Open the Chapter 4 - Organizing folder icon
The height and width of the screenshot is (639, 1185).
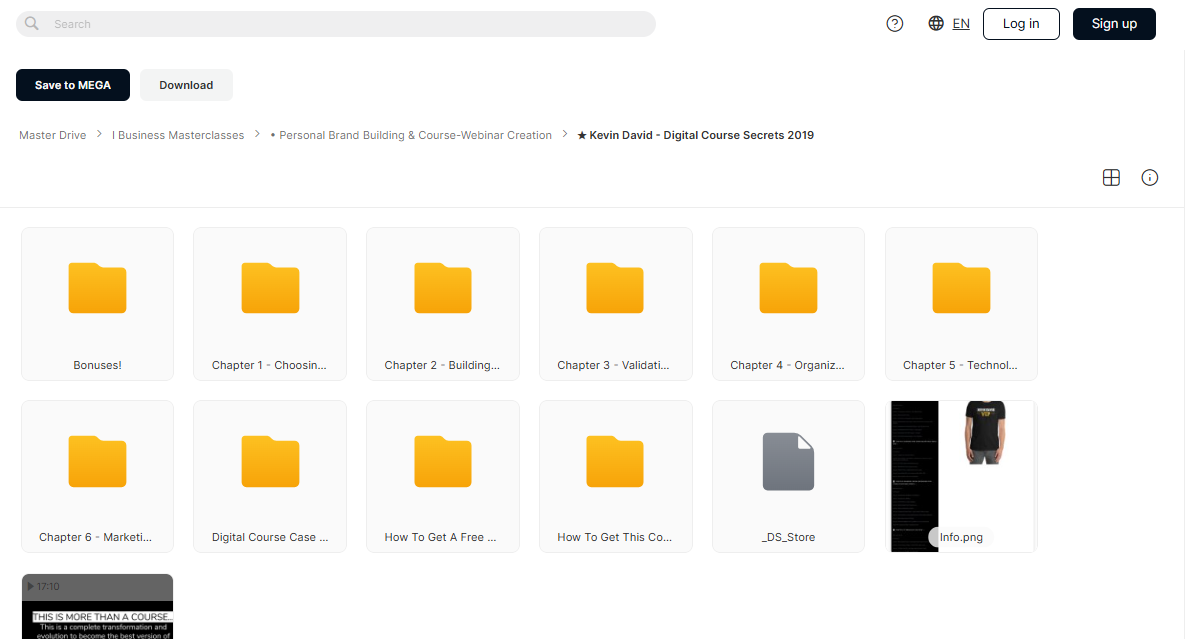pos(788,288)
